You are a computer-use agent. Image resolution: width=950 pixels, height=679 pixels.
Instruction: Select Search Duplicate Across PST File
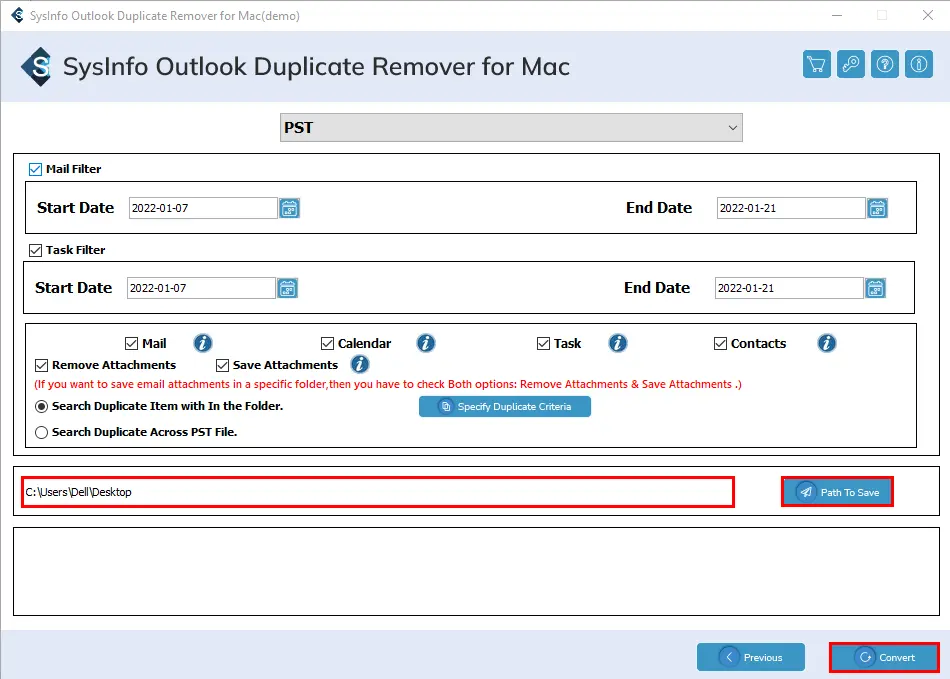(41, 432)
